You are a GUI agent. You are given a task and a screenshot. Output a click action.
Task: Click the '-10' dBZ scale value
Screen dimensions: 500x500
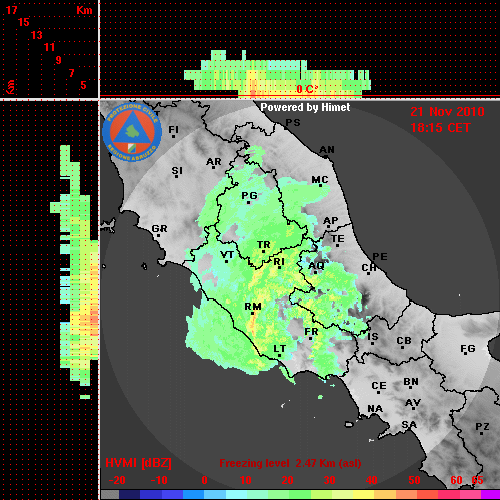point(159,480)
